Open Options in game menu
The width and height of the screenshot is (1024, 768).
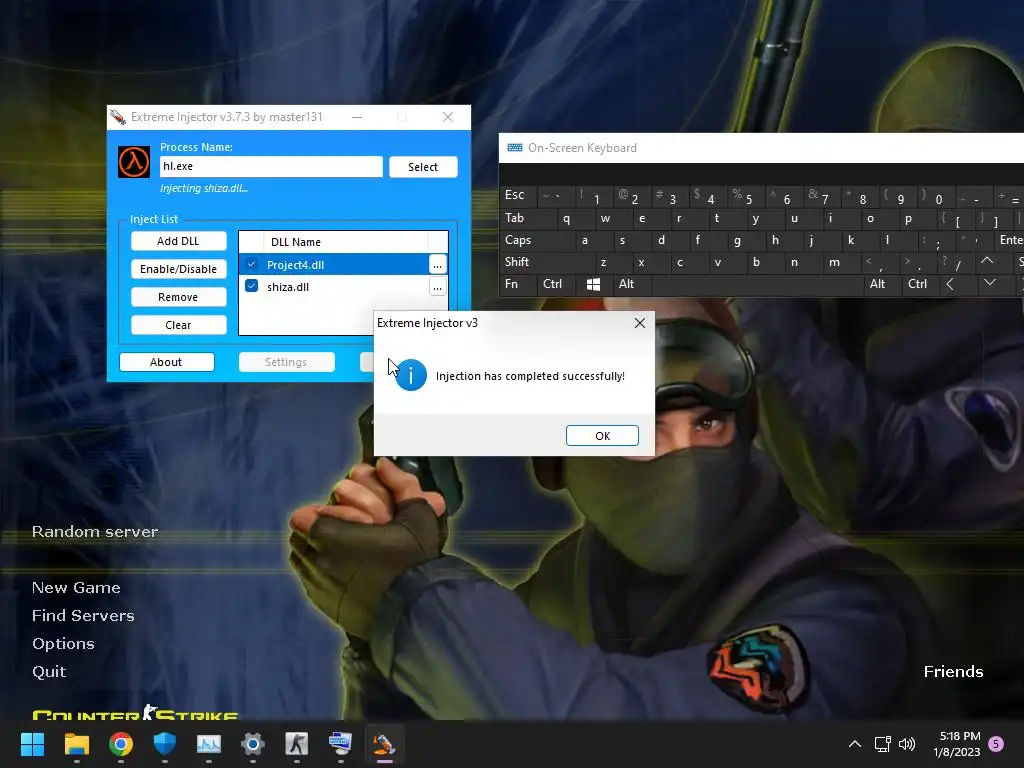[x=63, y=644]
